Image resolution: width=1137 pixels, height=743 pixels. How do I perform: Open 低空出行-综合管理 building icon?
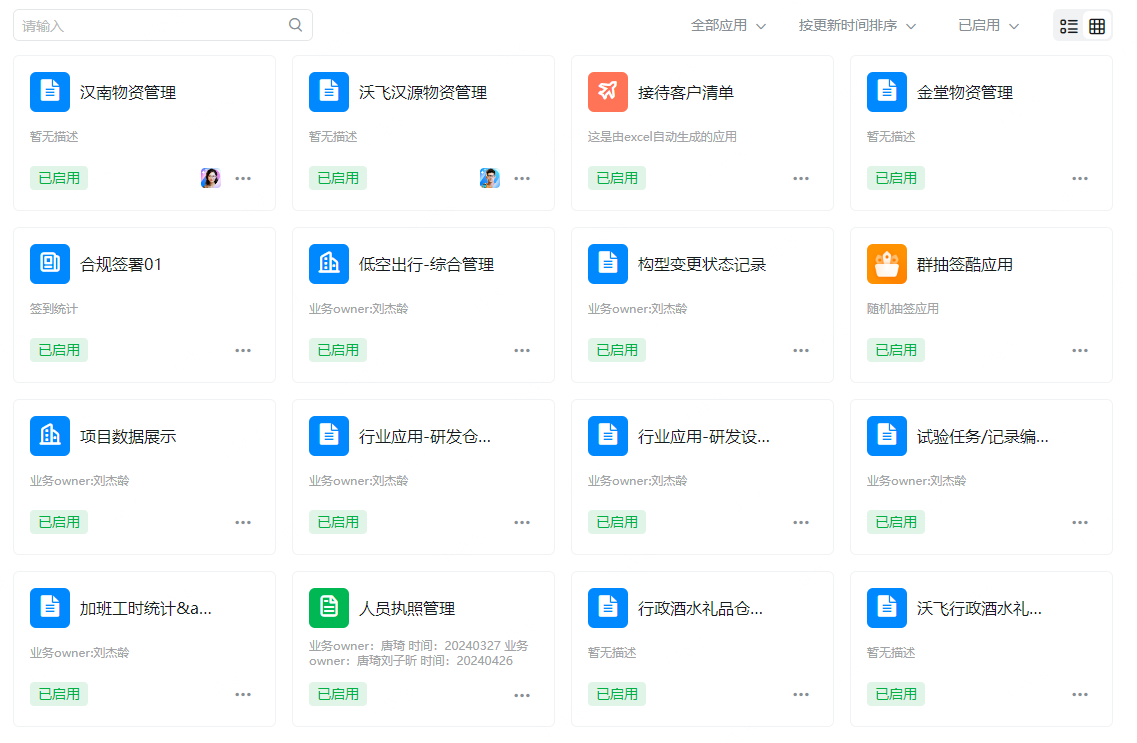[x=328, y=264]
